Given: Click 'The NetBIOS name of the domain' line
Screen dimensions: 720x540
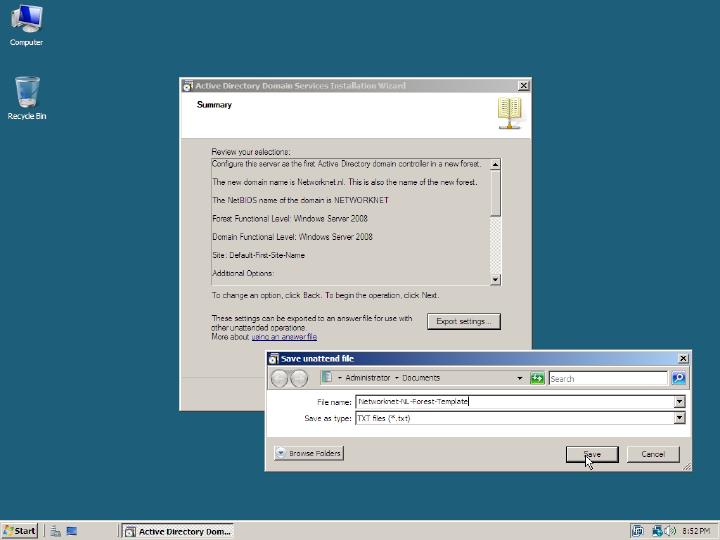Looking at the screenshot, I should tap(300, 200).
